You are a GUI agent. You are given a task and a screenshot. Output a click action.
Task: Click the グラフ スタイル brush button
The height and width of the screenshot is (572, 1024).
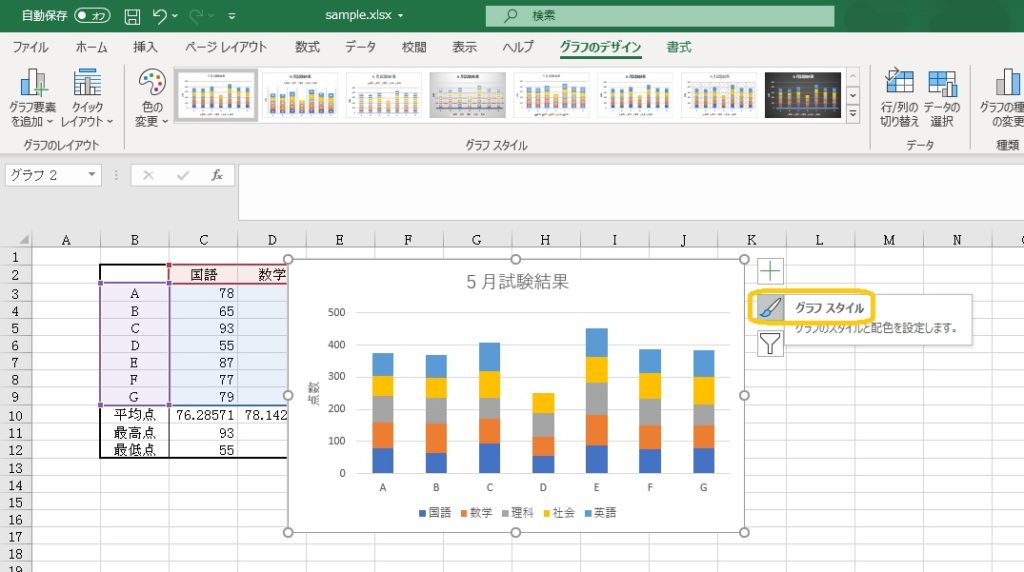click(768, 308)
